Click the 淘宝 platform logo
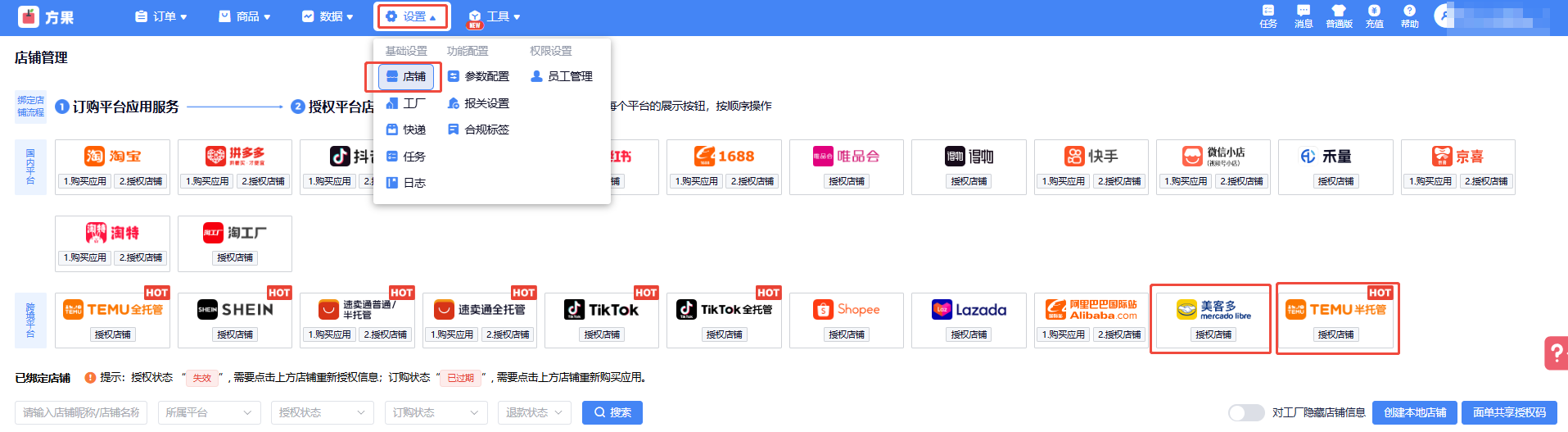 tap(113, 156)
